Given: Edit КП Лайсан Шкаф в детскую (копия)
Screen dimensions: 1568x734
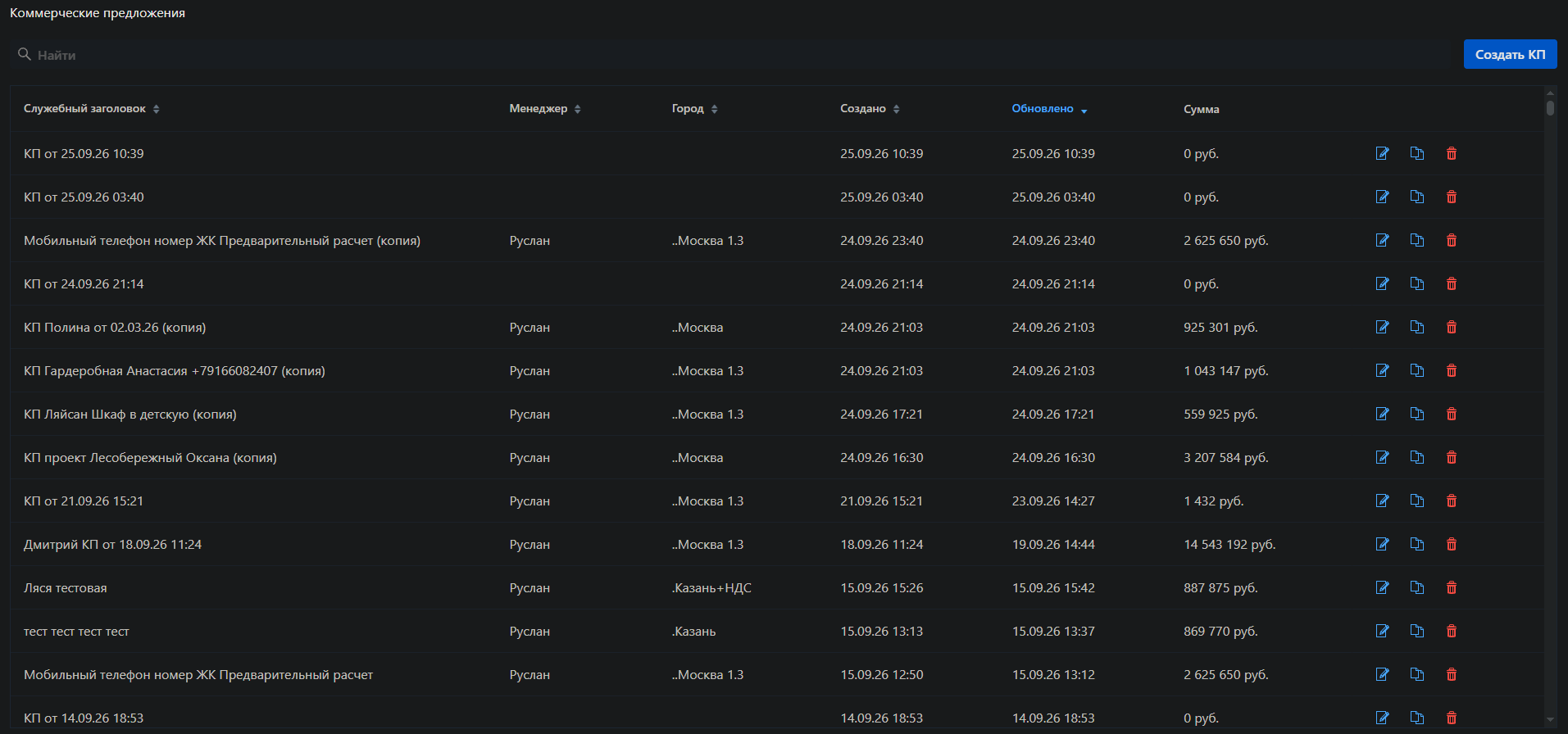Looking at the screenshot, I should (1382, 414).
